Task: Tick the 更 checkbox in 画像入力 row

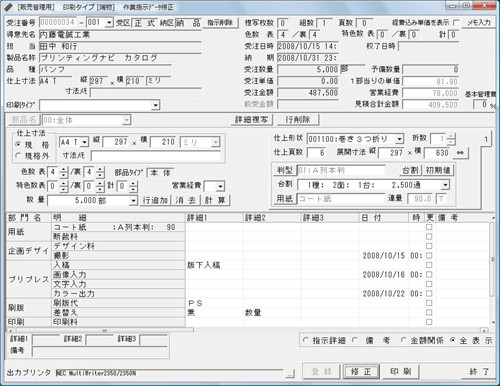Action: 429,275
